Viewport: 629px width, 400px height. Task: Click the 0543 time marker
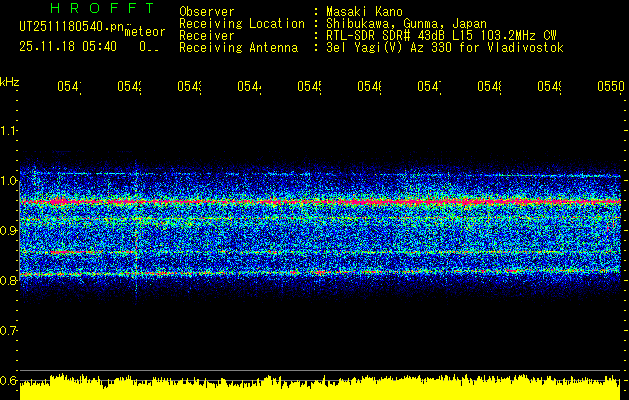189,87
